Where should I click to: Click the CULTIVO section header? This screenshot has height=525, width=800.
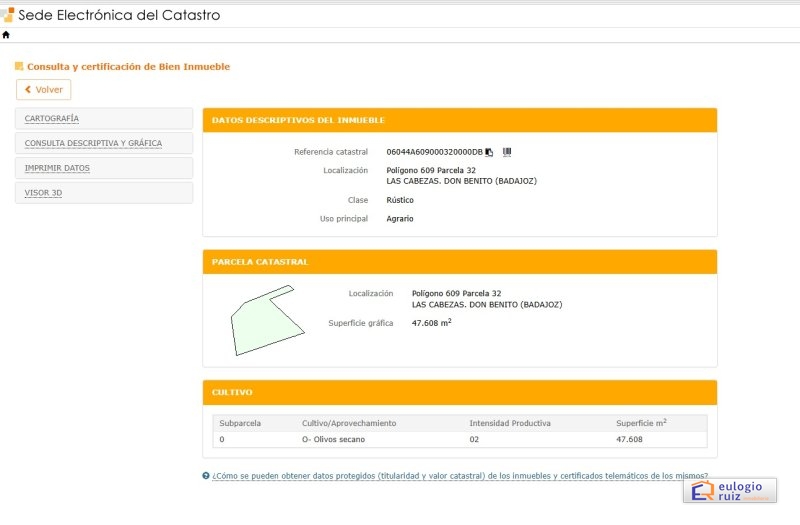pyautogui.click(x=460, y=392)
